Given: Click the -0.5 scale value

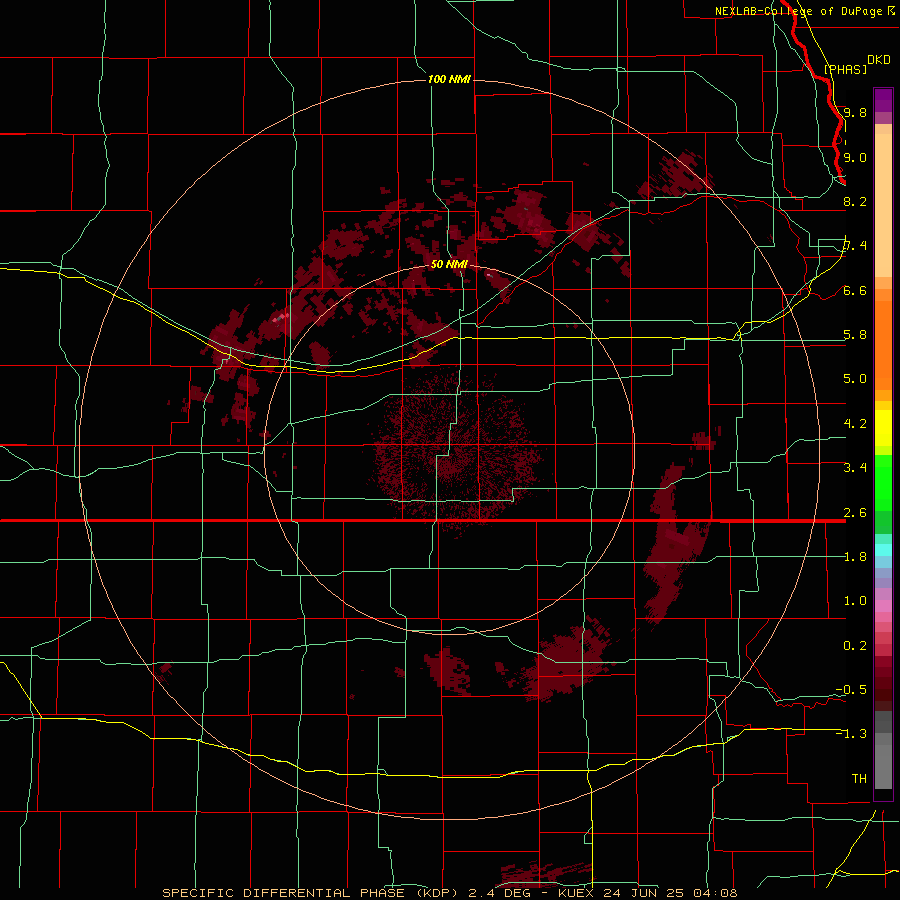Looking at the screenshot, I should click(851, 690).
